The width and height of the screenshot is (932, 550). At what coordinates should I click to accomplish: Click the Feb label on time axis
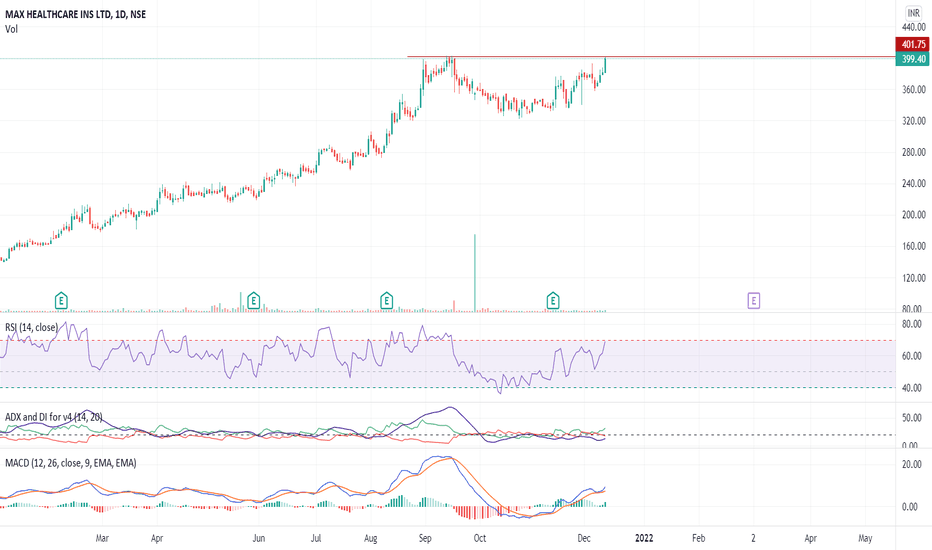[698, 538]
